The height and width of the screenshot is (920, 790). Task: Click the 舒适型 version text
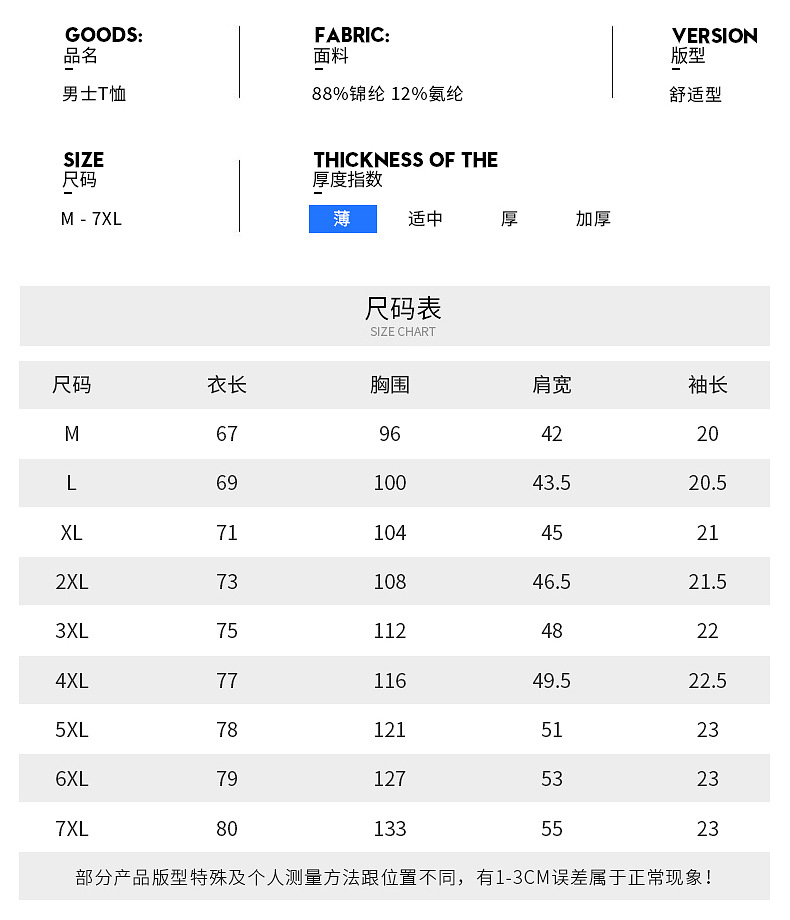695,95
